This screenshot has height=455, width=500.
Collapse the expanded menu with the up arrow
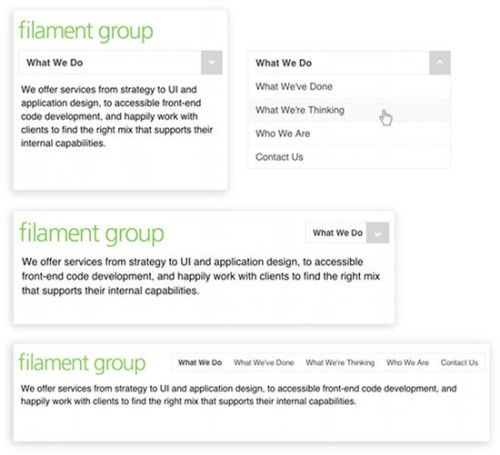point(440,63)
